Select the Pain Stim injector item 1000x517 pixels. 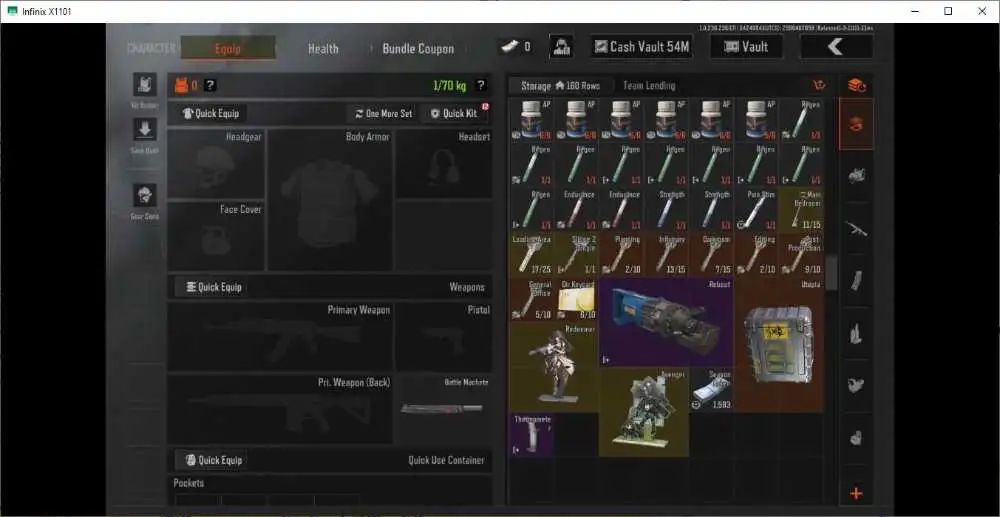pos(756,209)
